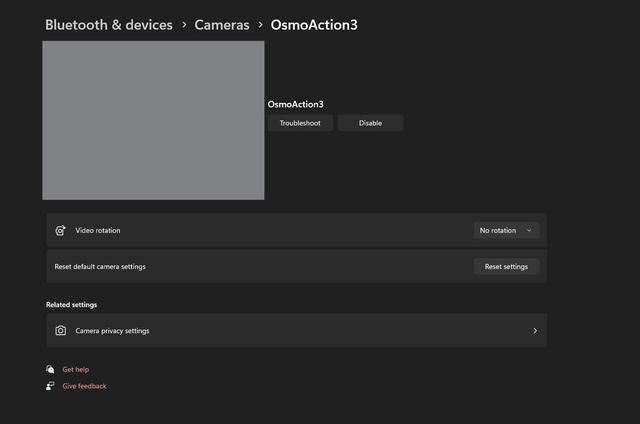
Task: Click the Give feedback icon
Action: (50, 386)
